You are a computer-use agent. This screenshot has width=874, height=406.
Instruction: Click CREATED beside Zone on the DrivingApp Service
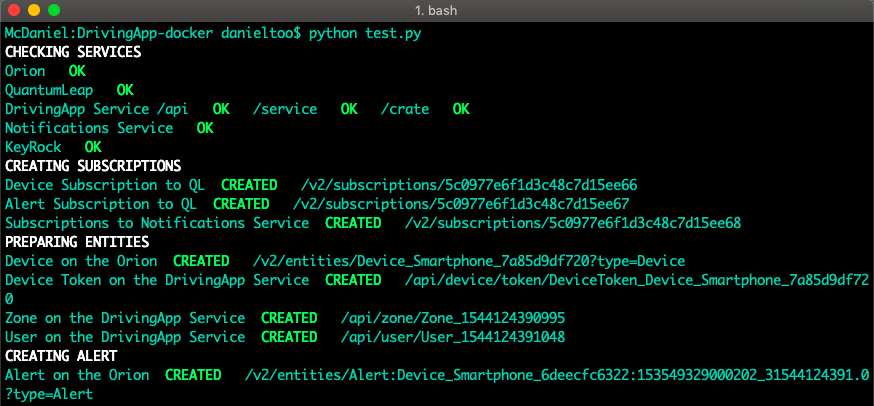tap(289, 318)
